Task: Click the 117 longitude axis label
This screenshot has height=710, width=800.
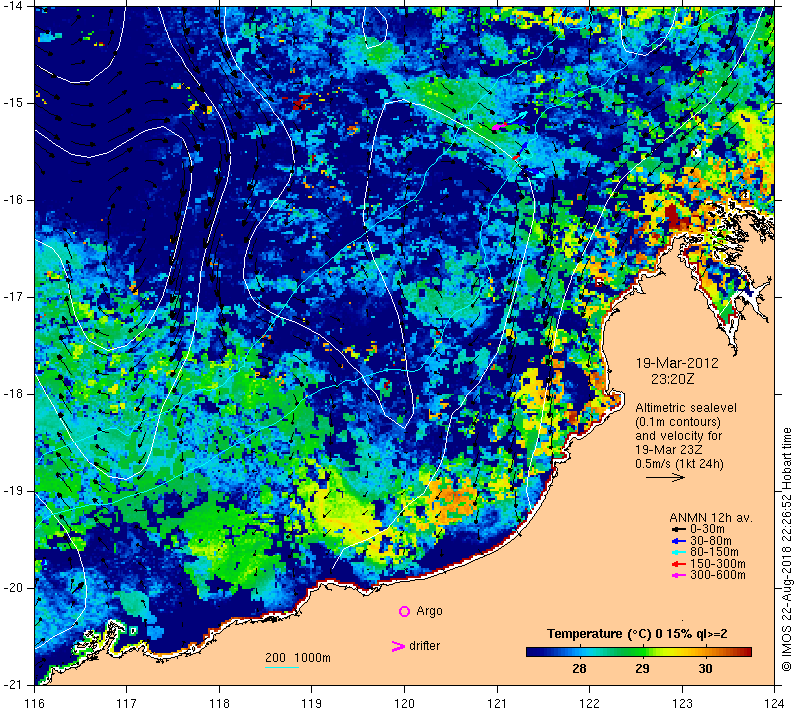Action: pos(127,703)
